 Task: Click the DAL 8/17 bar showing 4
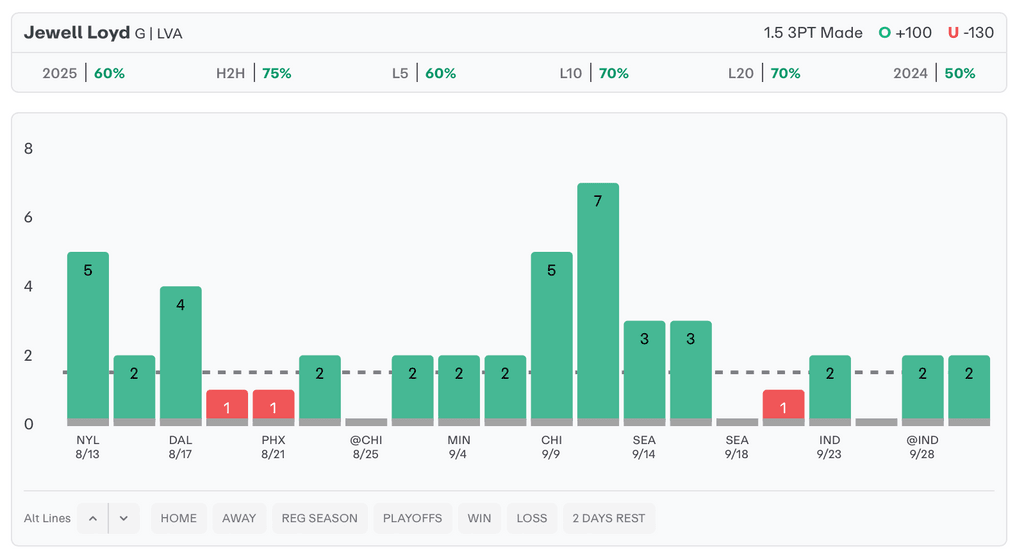tap(180, 352)
